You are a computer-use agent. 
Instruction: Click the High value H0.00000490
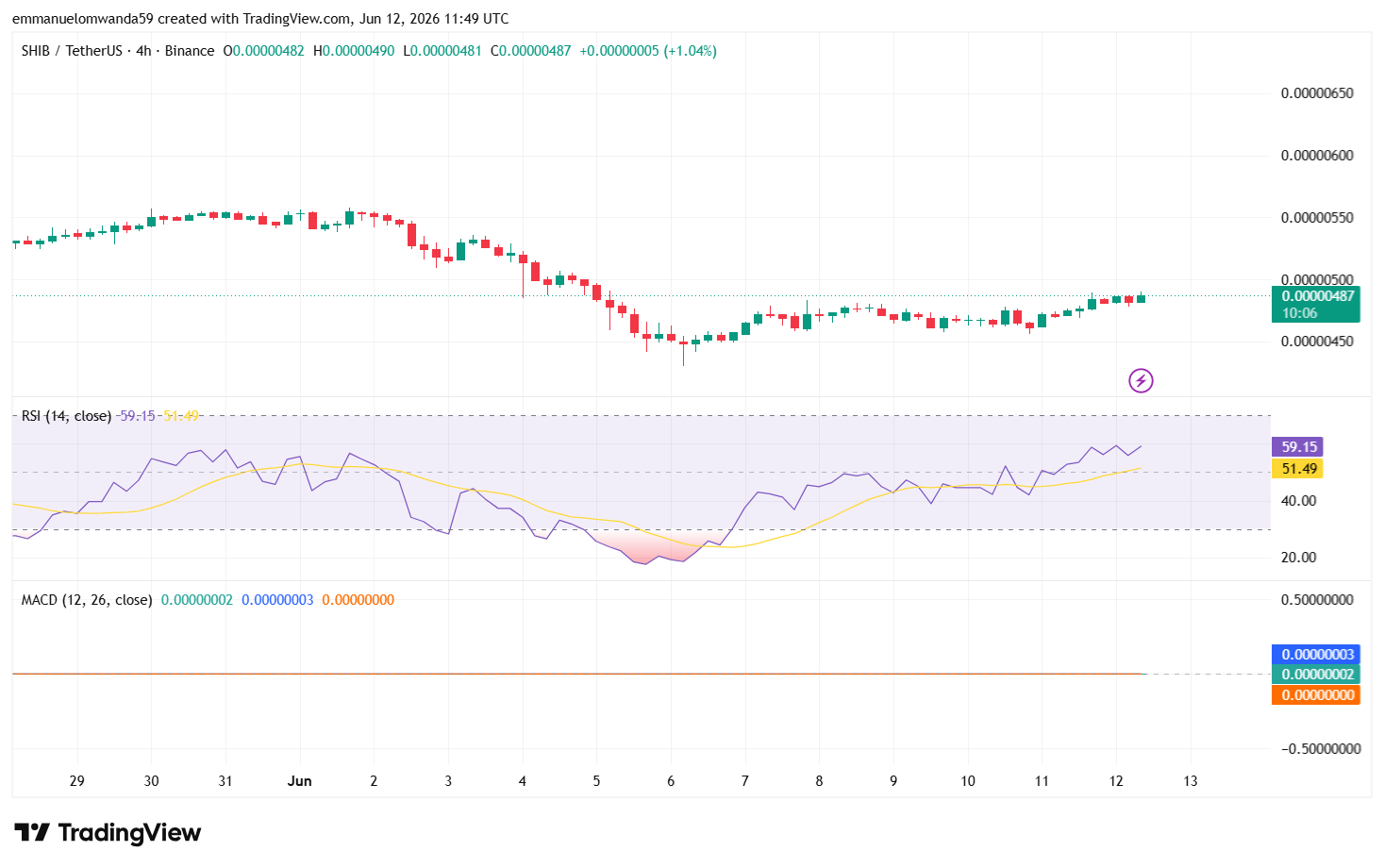(354, 51)
